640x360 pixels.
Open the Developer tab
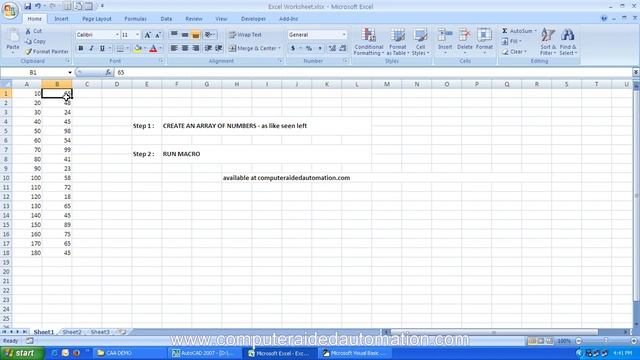pyautogui.click(x=253, y=19)
